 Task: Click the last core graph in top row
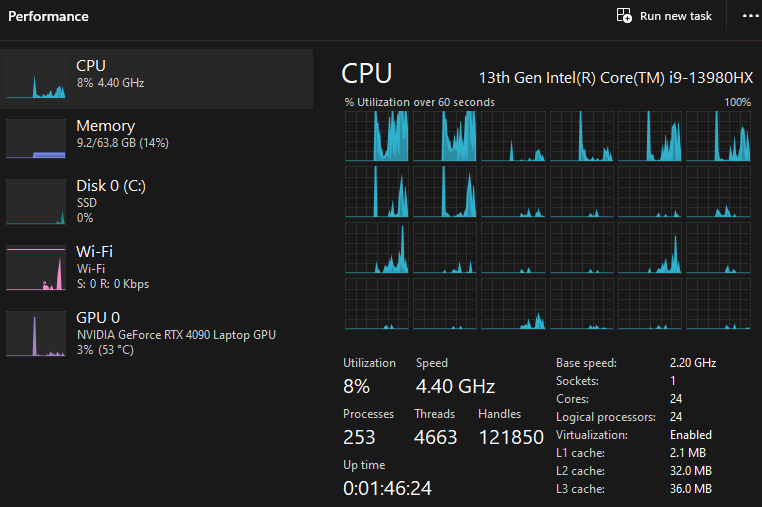point(718,136)
